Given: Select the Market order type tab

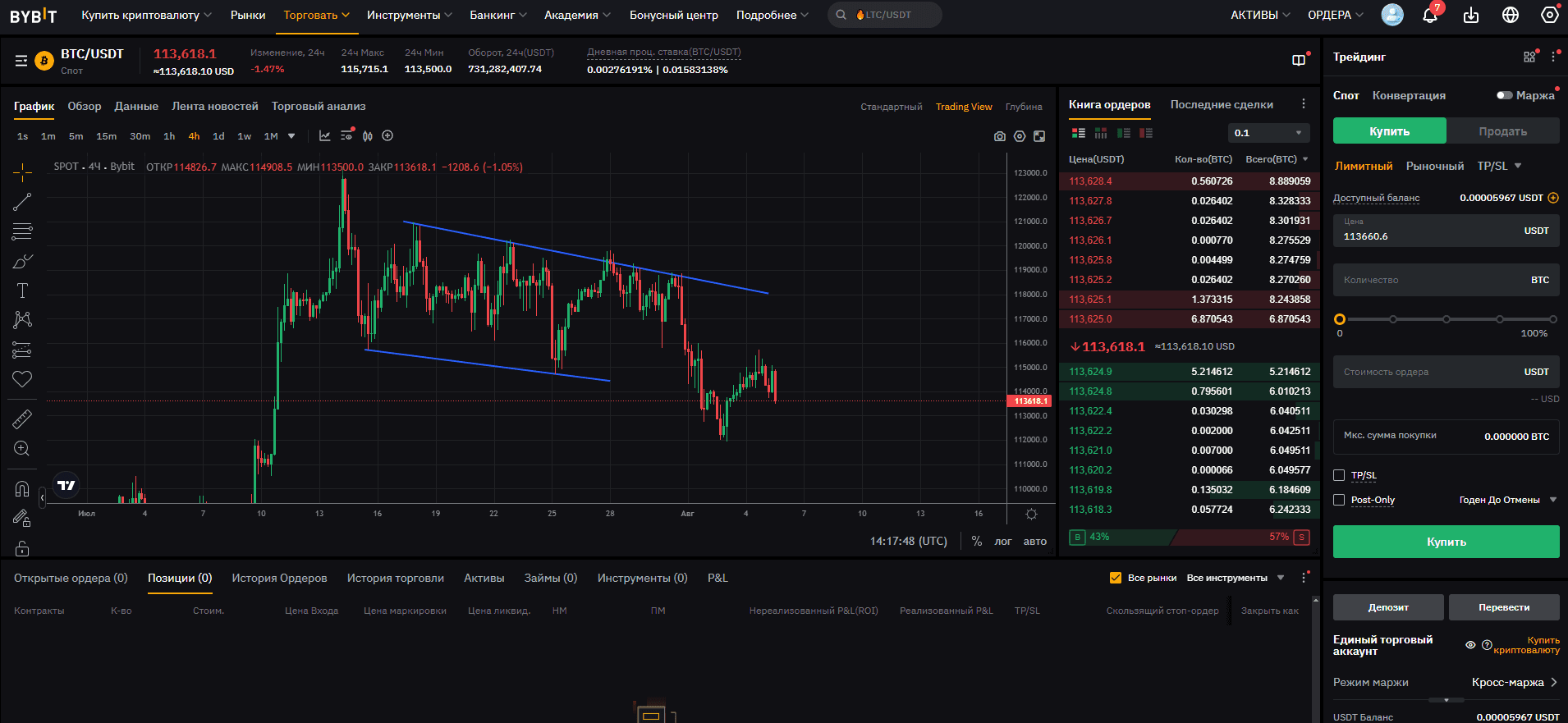Looking at the screenshot, I should point(1435,166).
